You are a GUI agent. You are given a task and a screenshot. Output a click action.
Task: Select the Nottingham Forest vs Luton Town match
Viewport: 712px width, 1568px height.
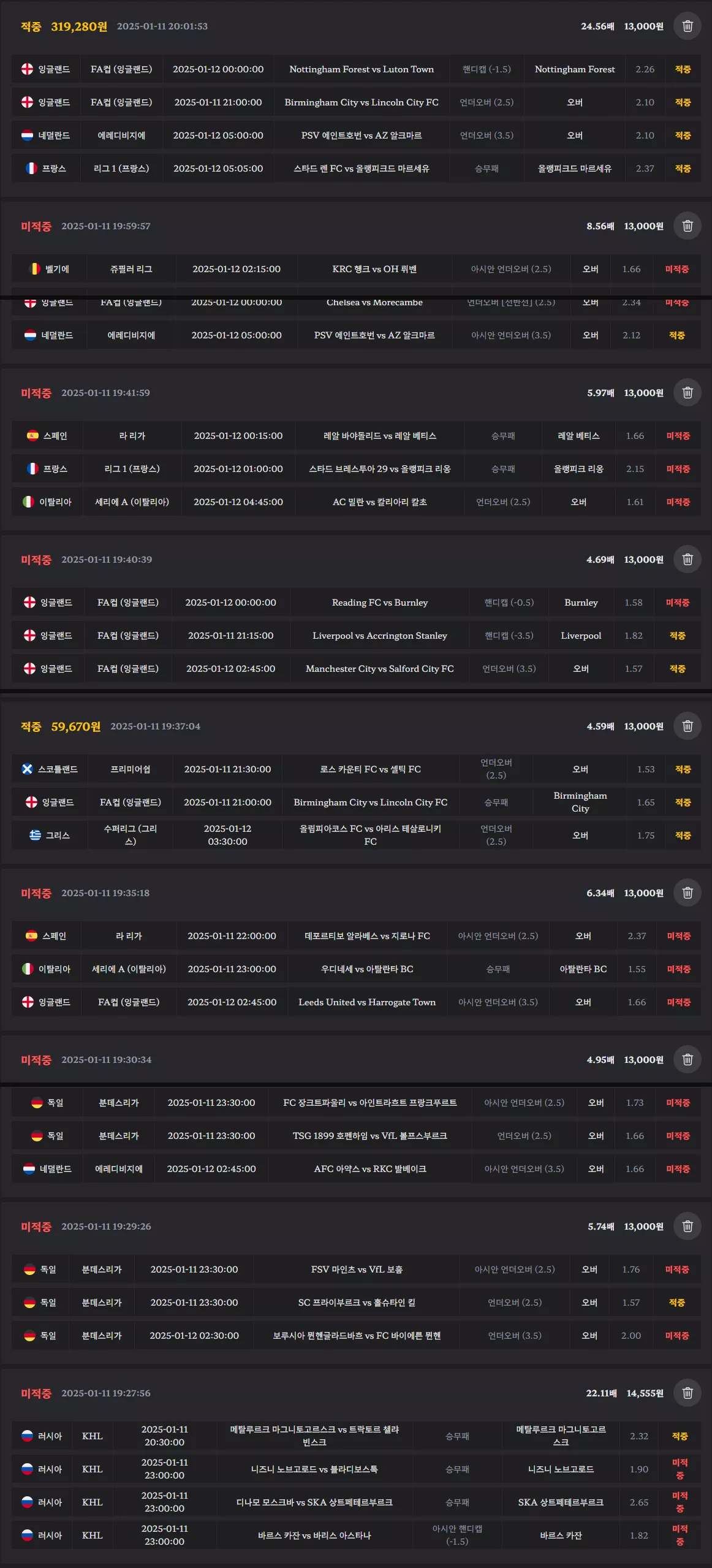pyautogui.click(x=362, y=69)
